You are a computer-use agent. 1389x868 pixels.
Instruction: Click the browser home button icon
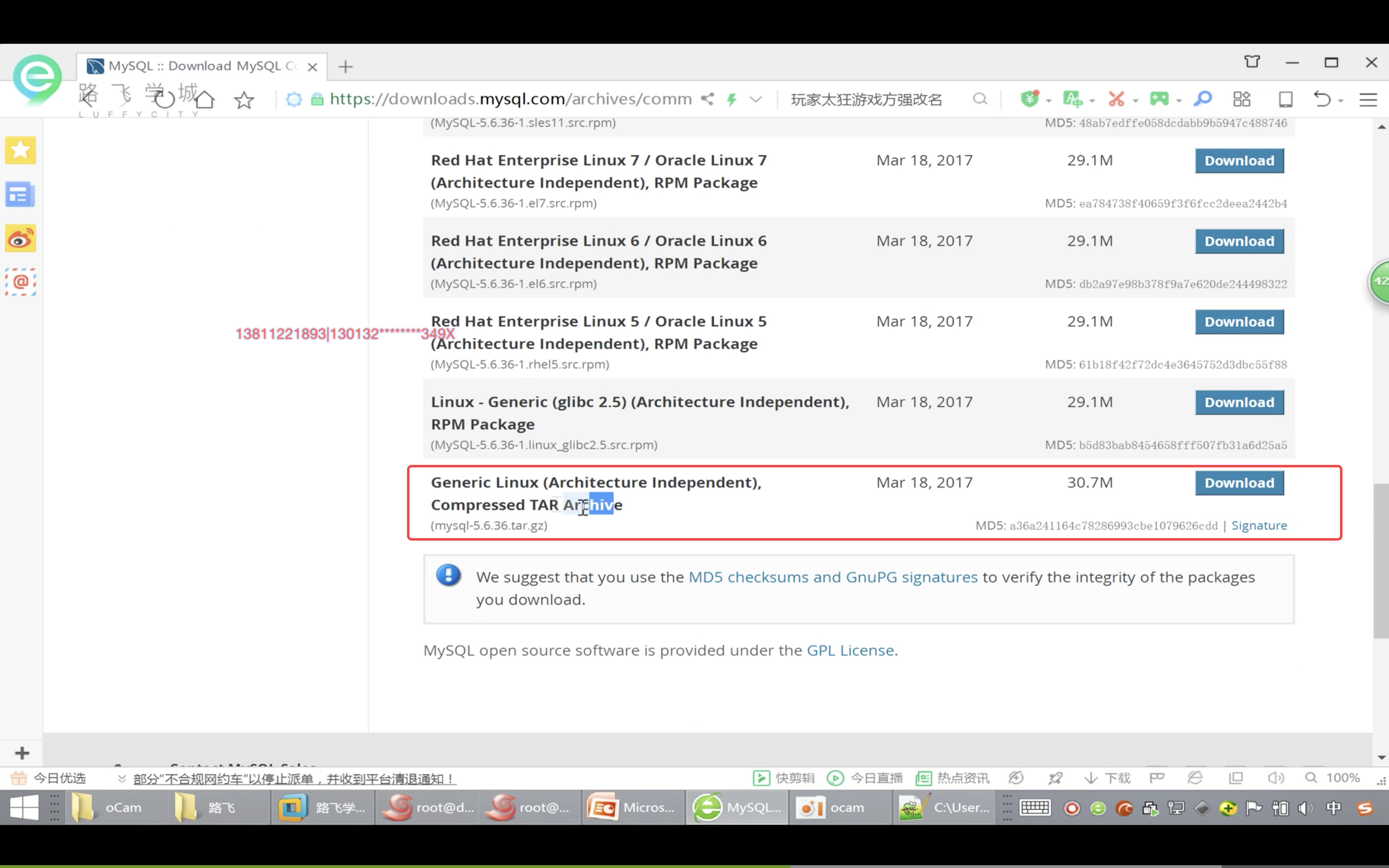point(205,99)
